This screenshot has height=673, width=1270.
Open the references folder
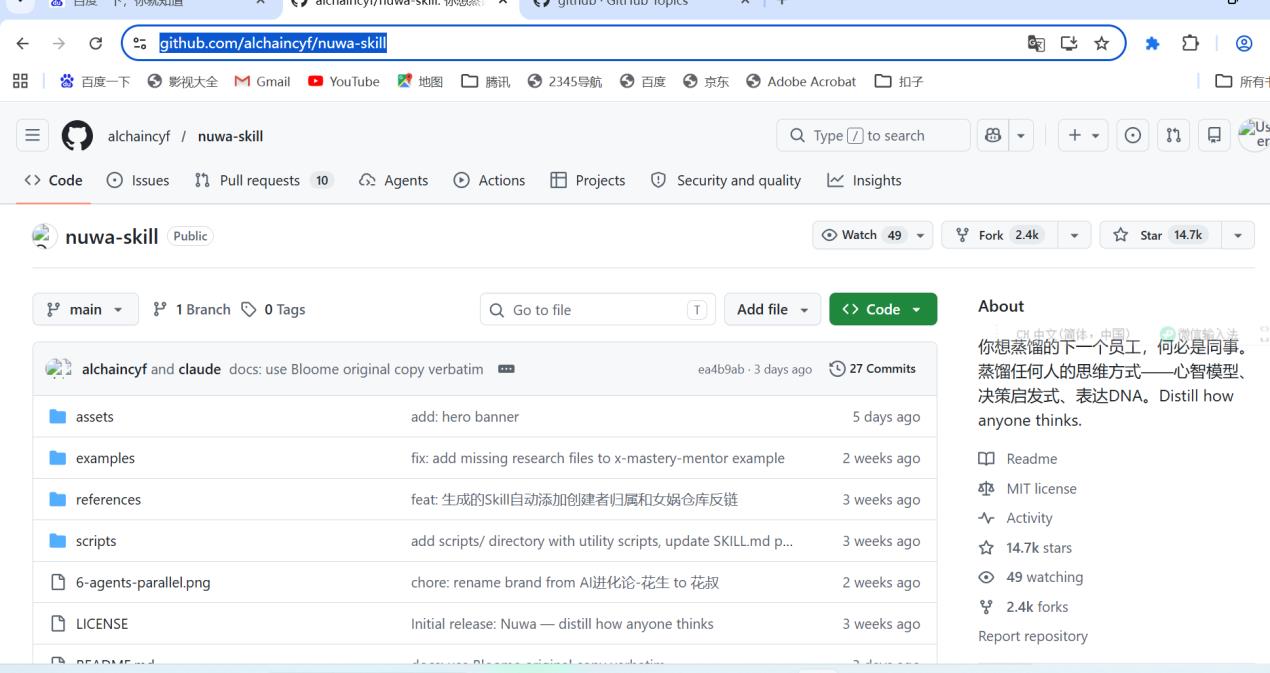[108, 500]
